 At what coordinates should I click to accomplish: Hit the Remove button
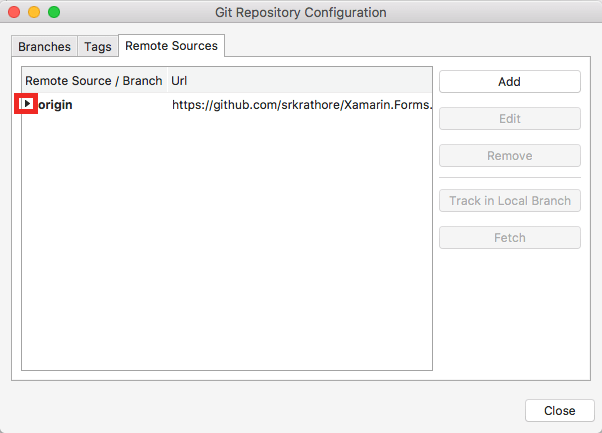509,156
